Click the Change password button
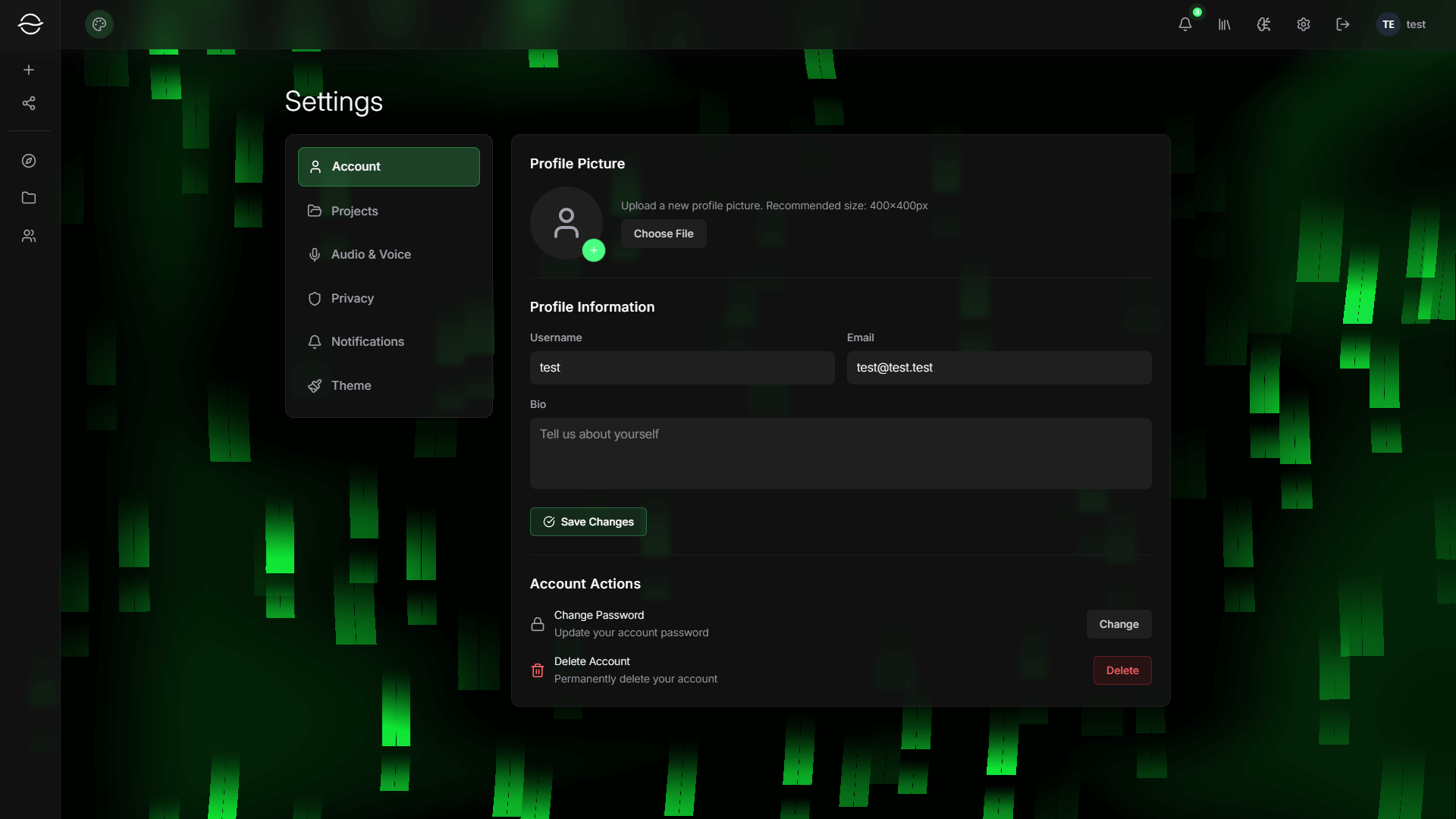Viewport: 1456px width, 819px height. coord(1119,624)
